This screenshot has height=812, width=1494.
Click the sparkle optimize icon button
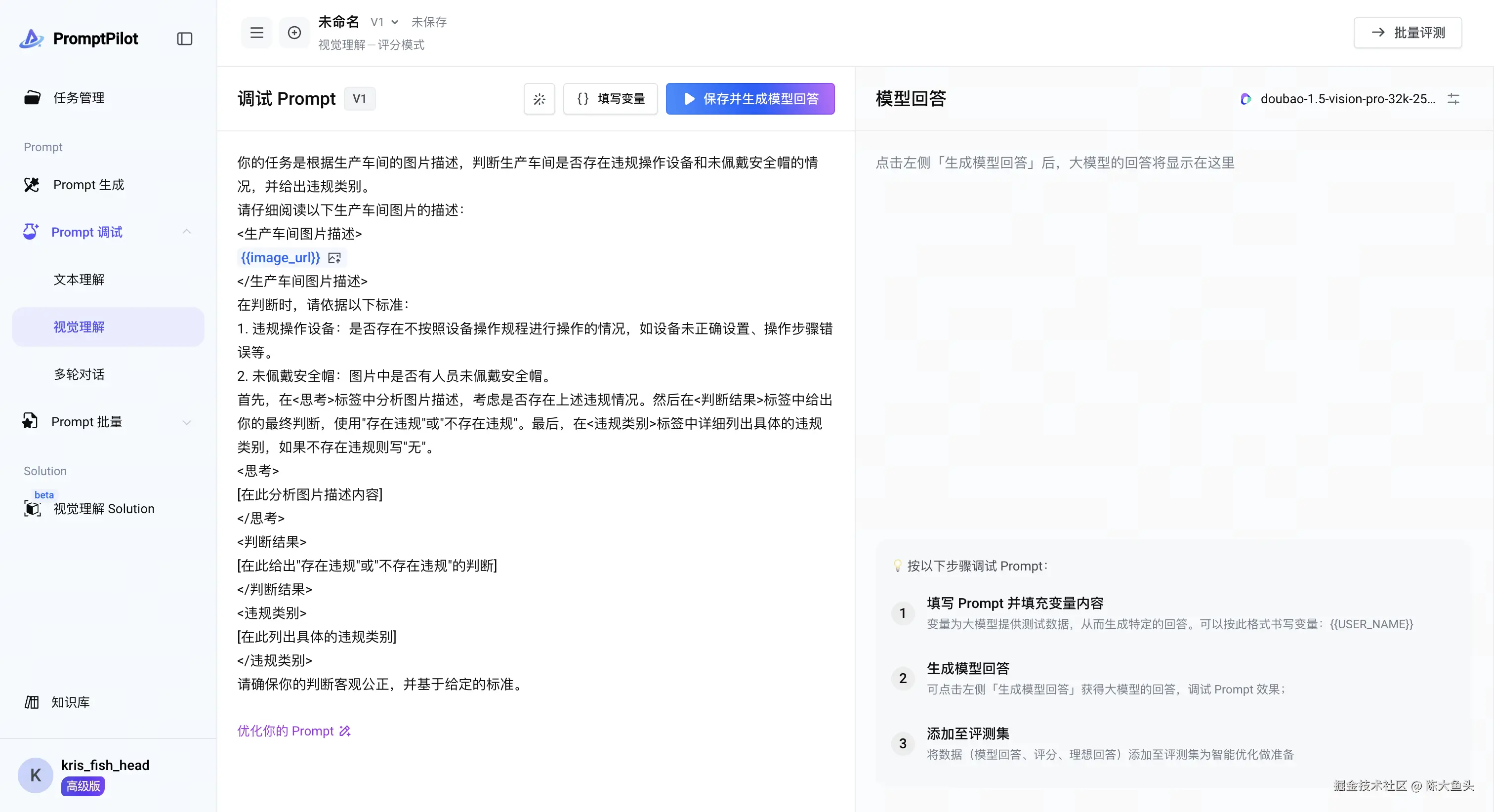point(539,99)
